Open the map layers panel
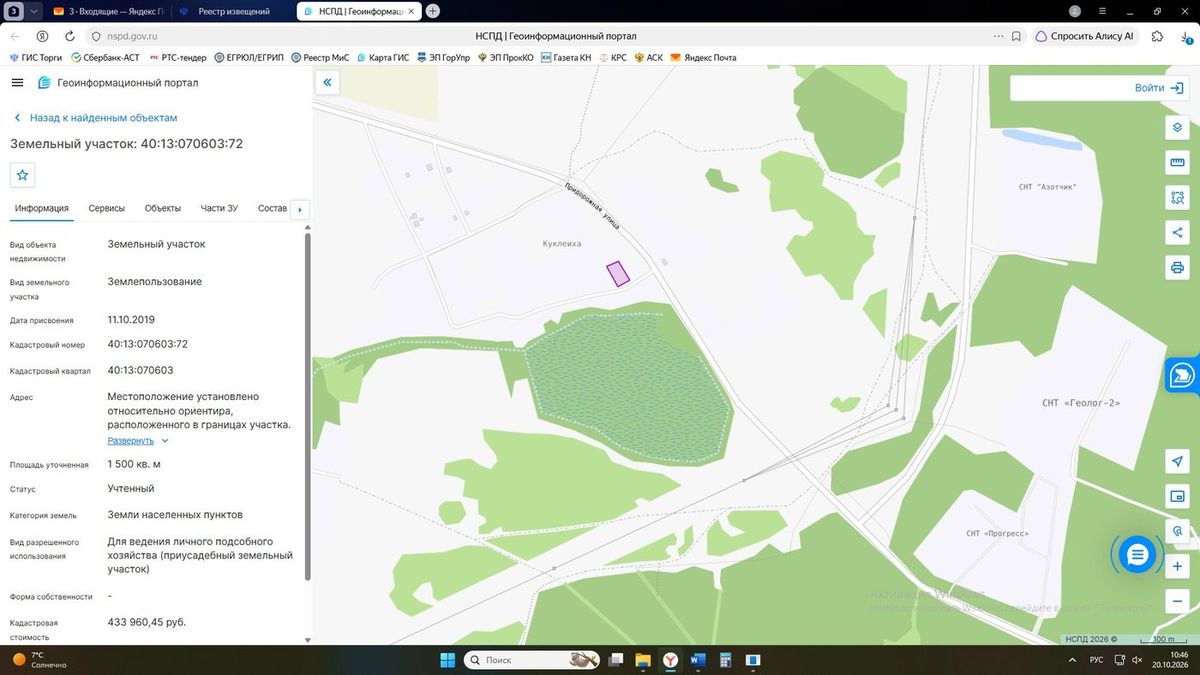 (1177, 128)
